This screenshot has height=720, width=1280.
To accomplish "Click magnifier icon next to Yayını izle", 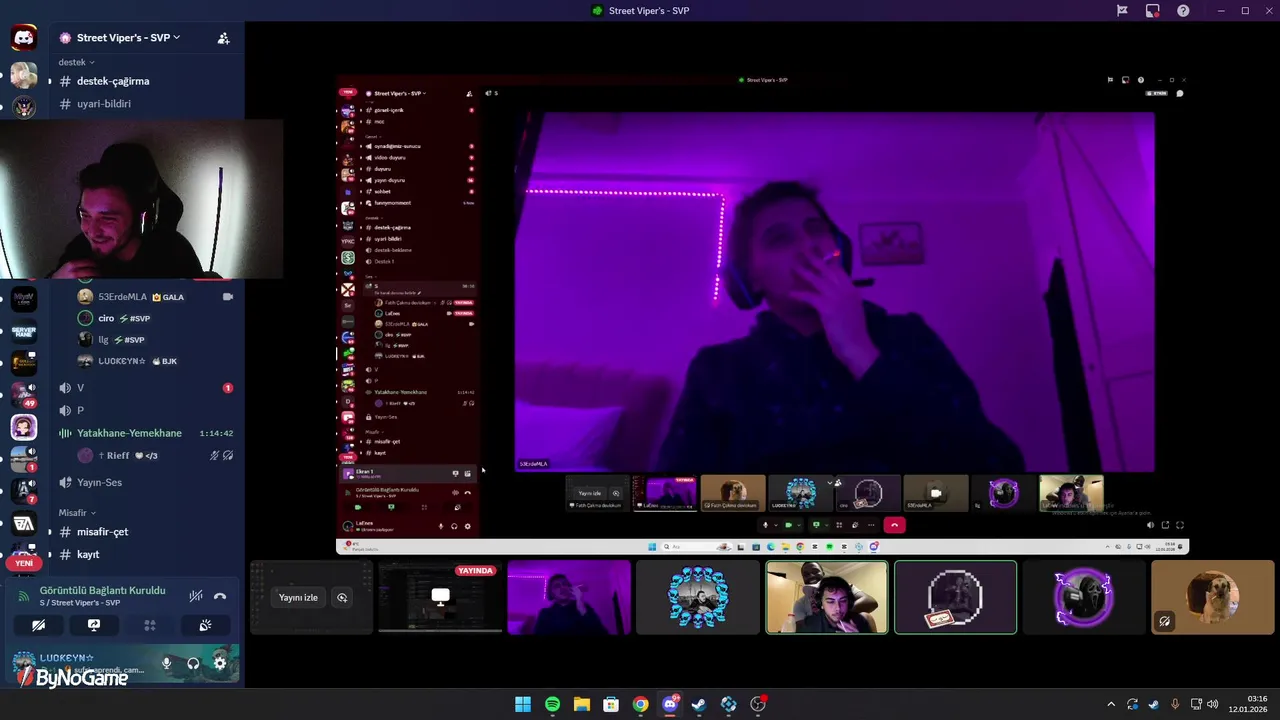I will 342,598.
